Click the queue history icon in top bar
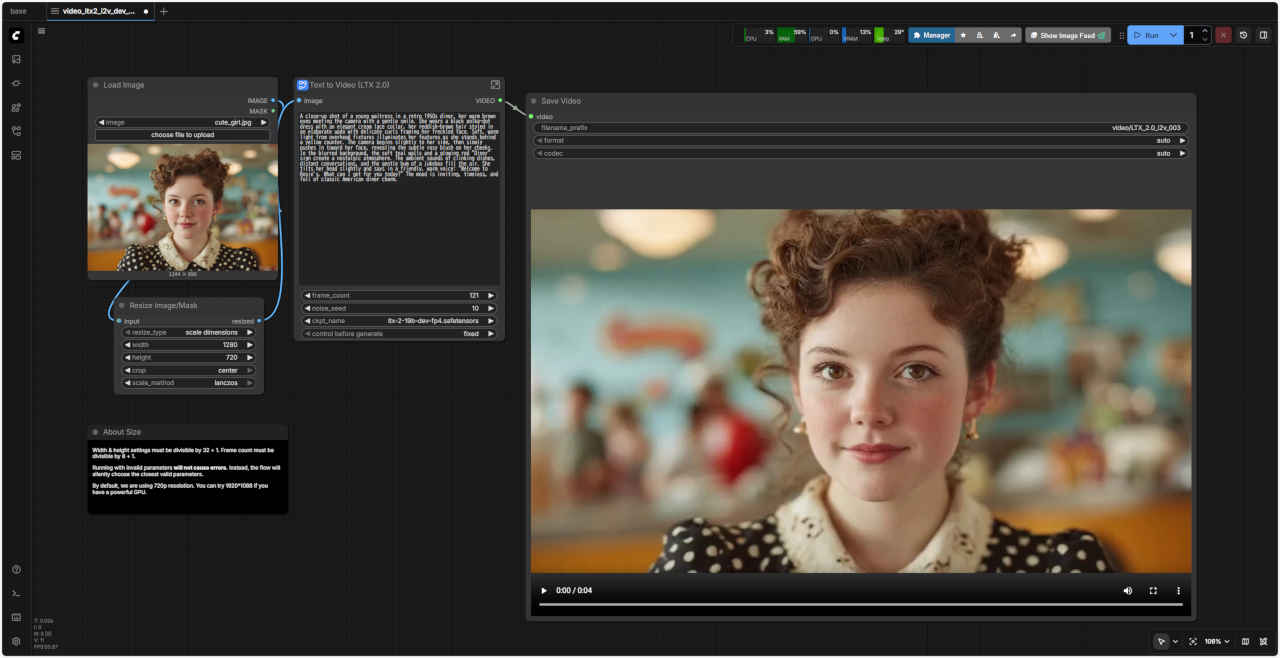This screenshot has width=1280, height=658. [1243, 35]
